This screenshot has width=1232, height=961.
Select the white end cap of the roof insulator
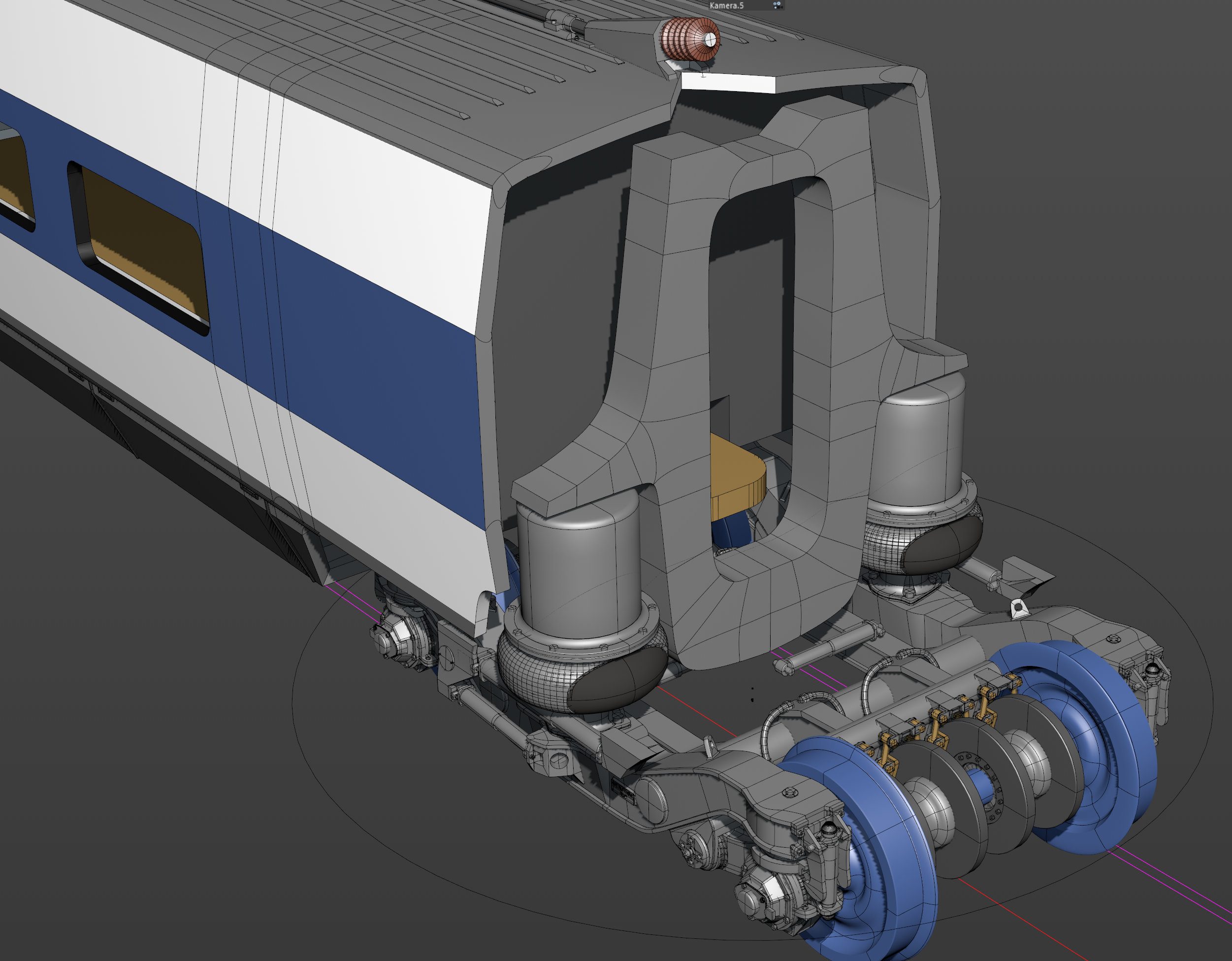[710, 39]
